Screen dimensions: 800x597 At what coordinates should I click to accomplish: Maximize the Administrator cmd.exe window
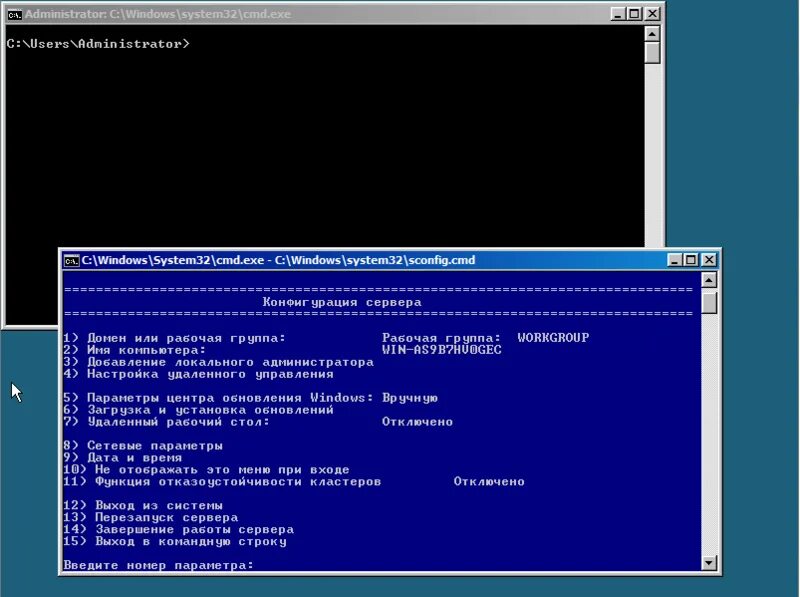635,14
